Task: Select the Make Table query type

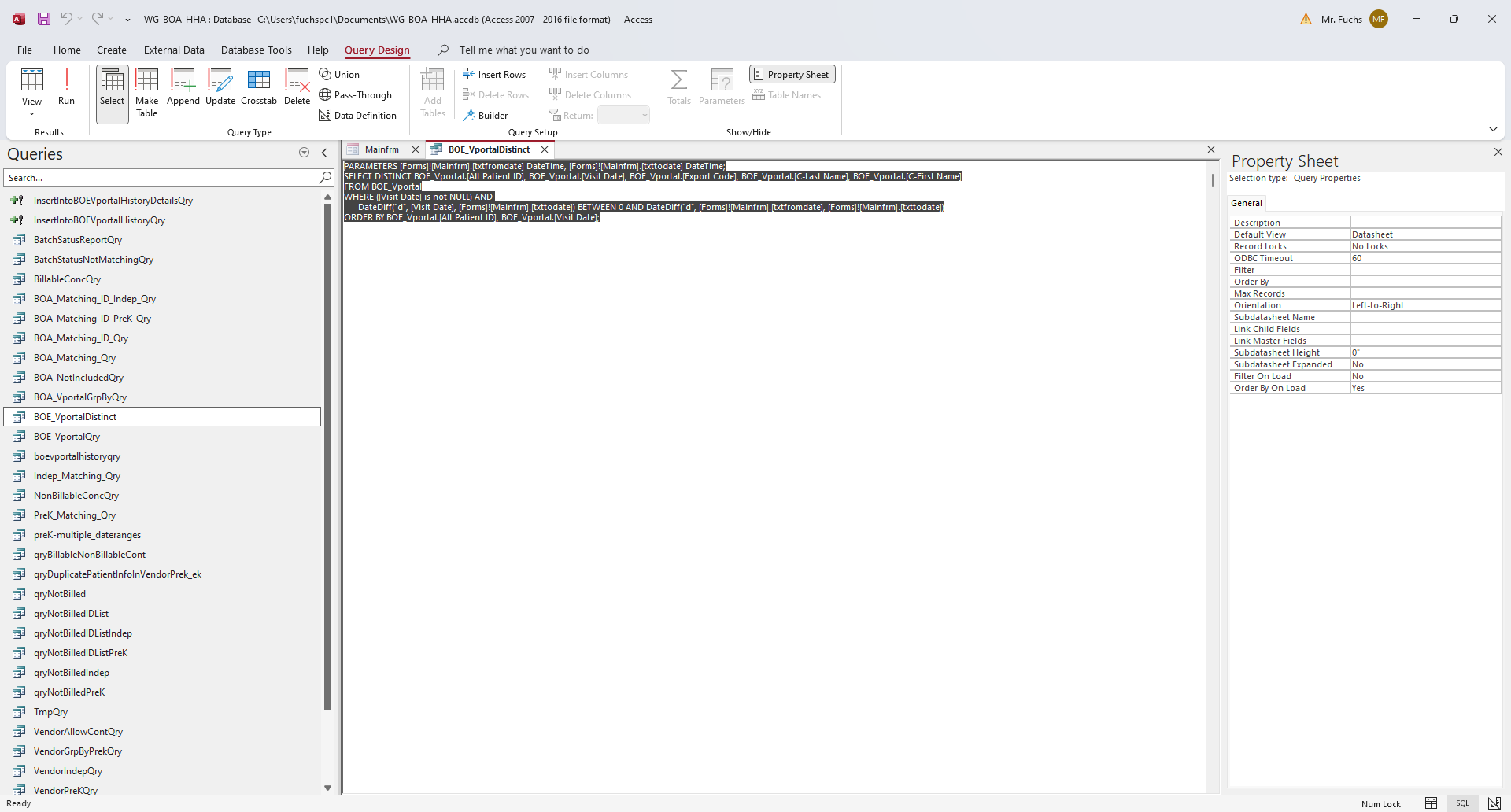Action: (147, 93)
